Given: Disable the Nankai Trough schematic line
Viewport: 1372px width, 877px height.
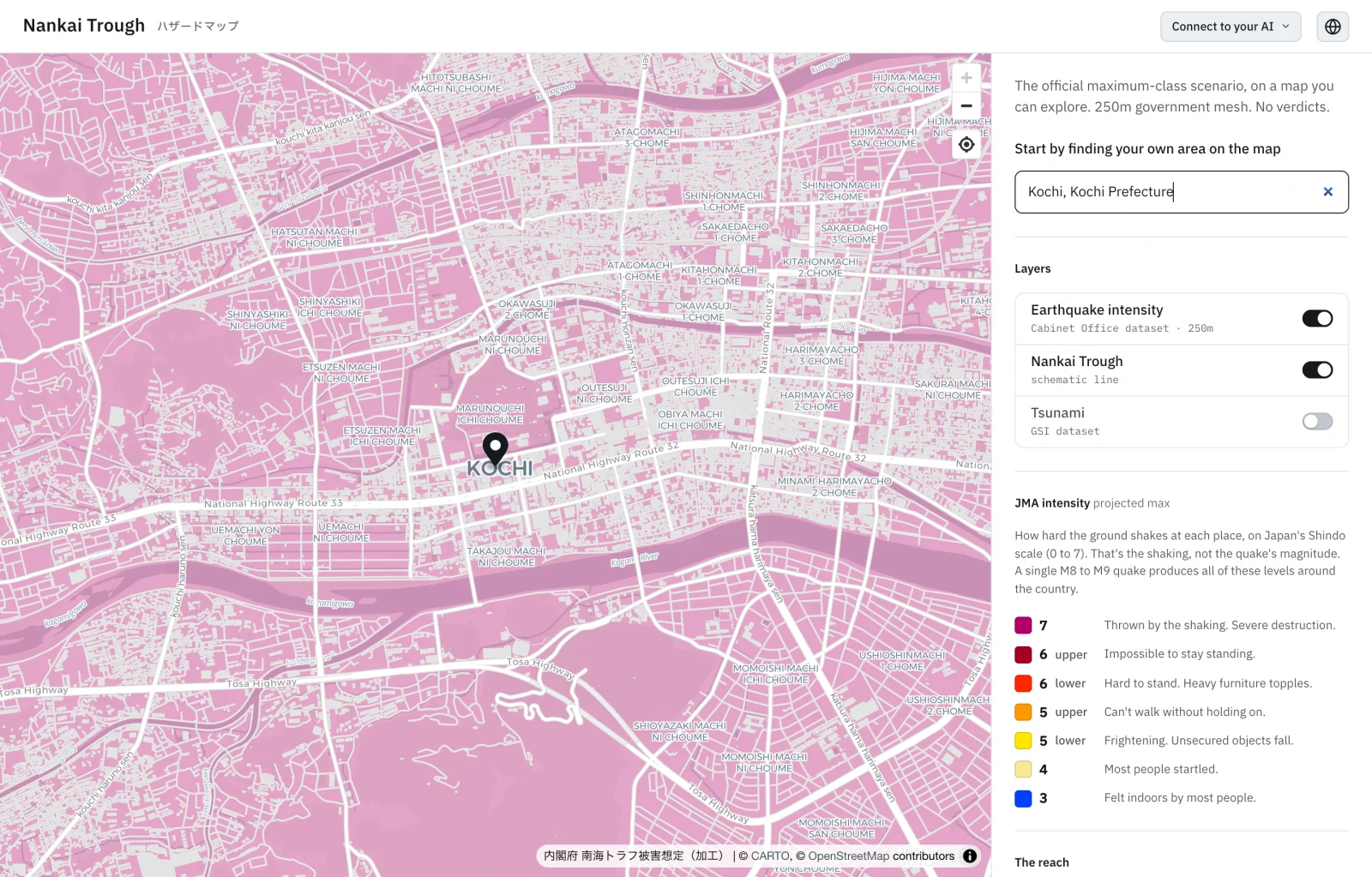Looking at the screenshot, I should click(1317, 370).
